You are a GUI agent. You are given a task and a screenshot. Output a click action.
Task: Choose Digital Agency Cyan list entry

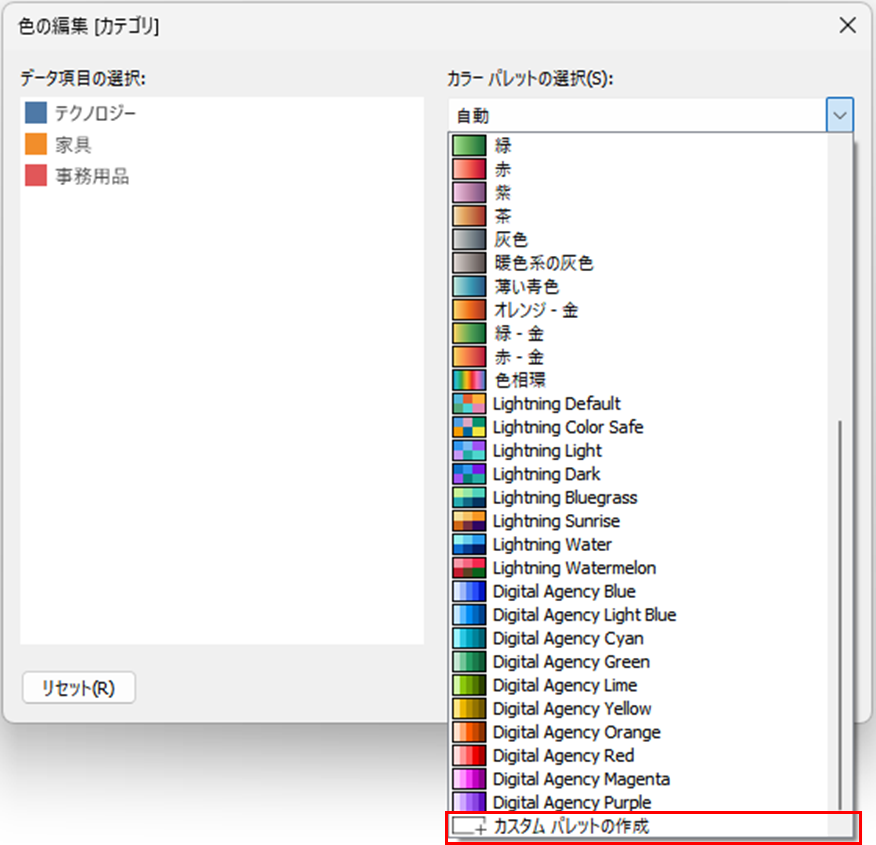(567, 638)
